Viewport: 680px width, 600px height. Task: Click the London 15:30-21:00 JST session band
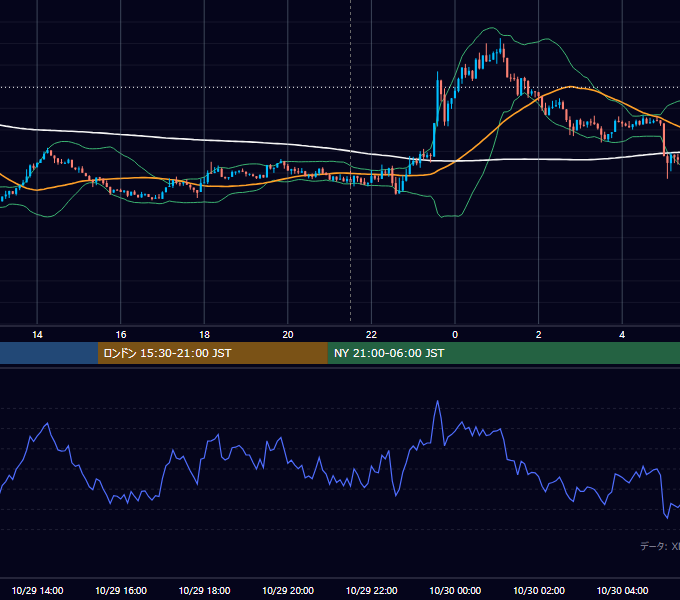point(212,353)
